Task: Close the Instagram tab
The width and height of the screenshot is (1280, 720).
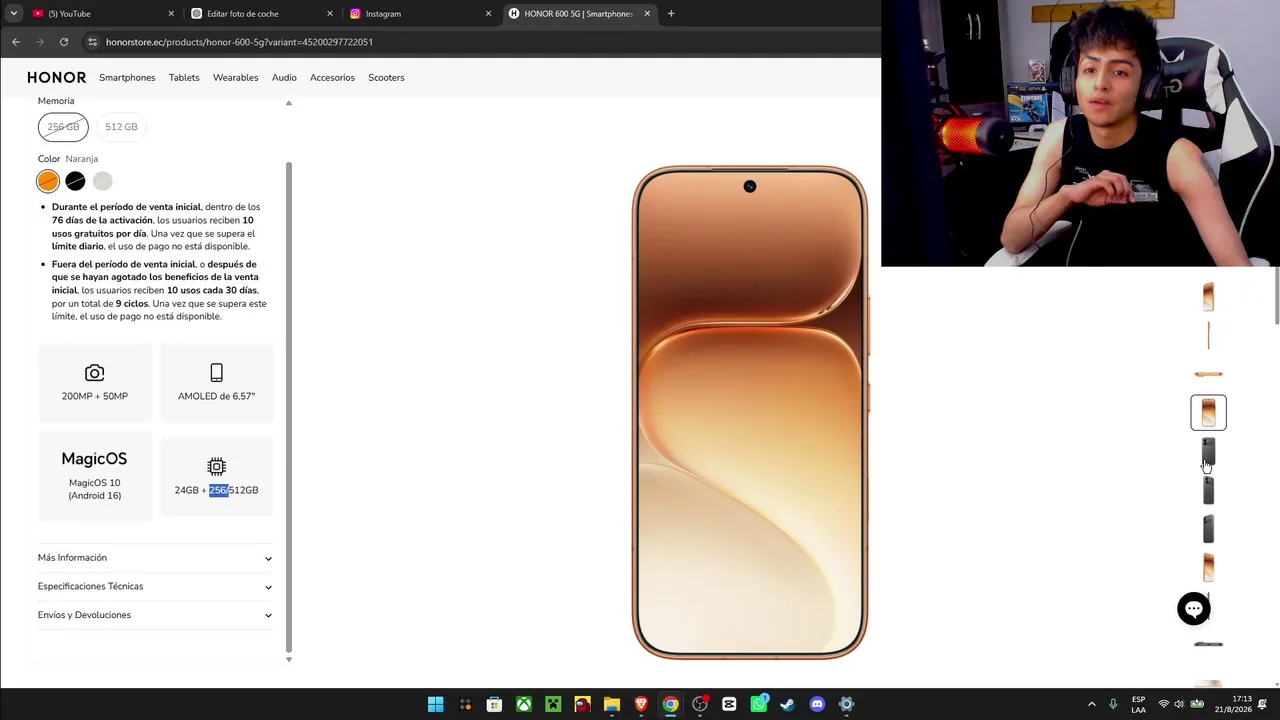Action: coord(489,14)
